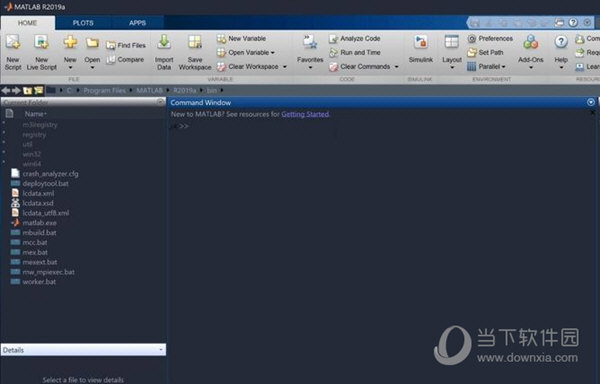Open Set Path dialog
This screenshot has width=600, height=384.
[x=485, y=52]
